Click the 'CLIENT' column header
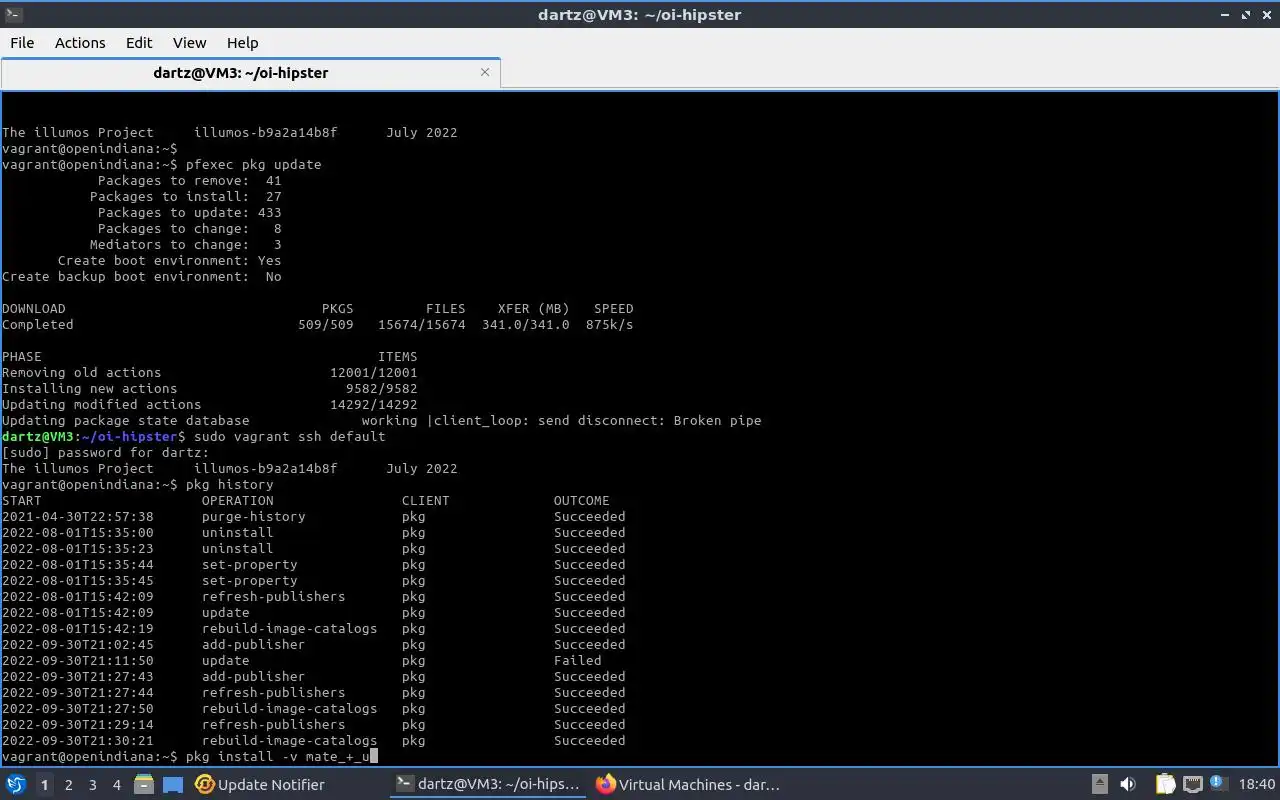Image resolution: width=1280 pixels, height=800 pixels. click(425, 500)
